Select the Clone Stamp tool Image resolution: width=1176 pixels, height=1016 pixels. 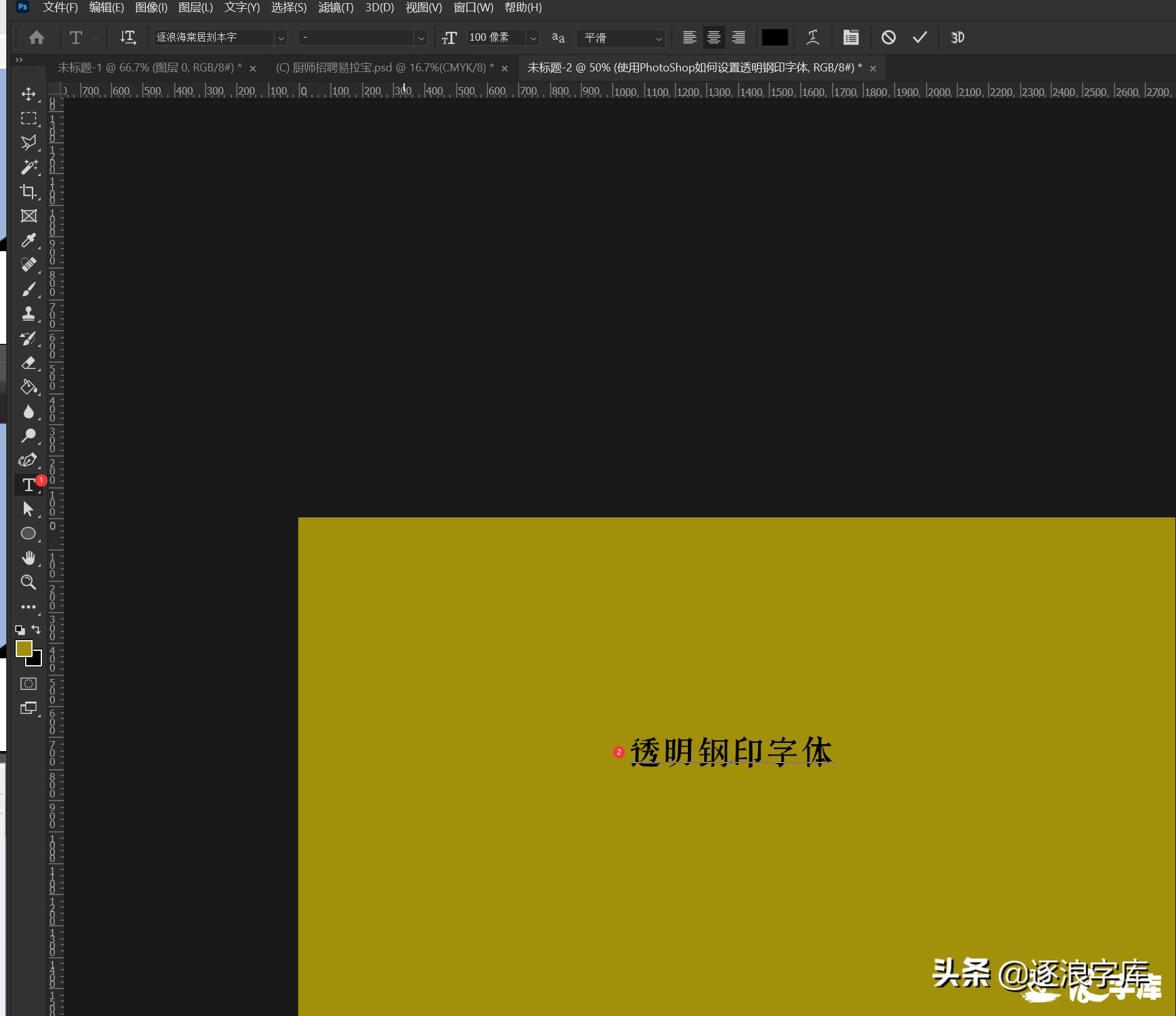(x=28, y=313)
